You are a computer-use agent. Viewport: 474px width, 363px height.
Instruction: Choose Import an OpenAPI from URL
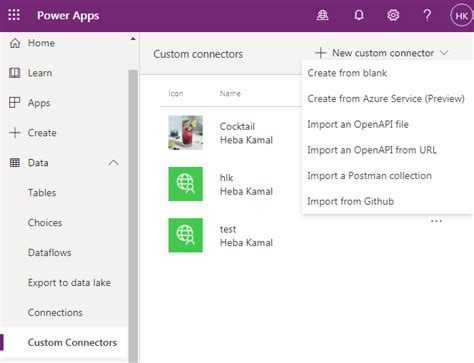[x=372, y=150]
